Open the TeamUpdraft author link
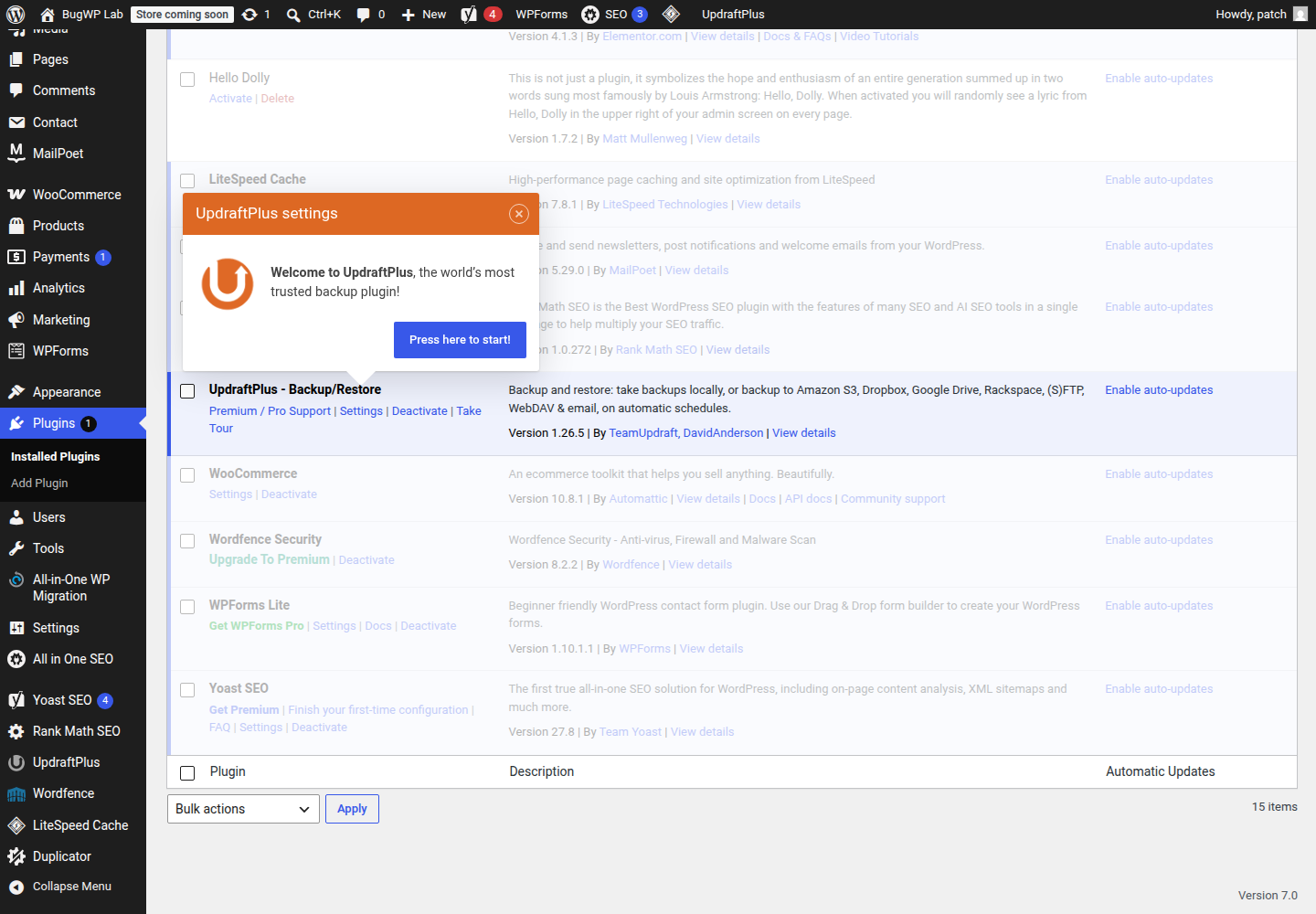Screen dimensions: 1316x914 click(x=643, y=433)
